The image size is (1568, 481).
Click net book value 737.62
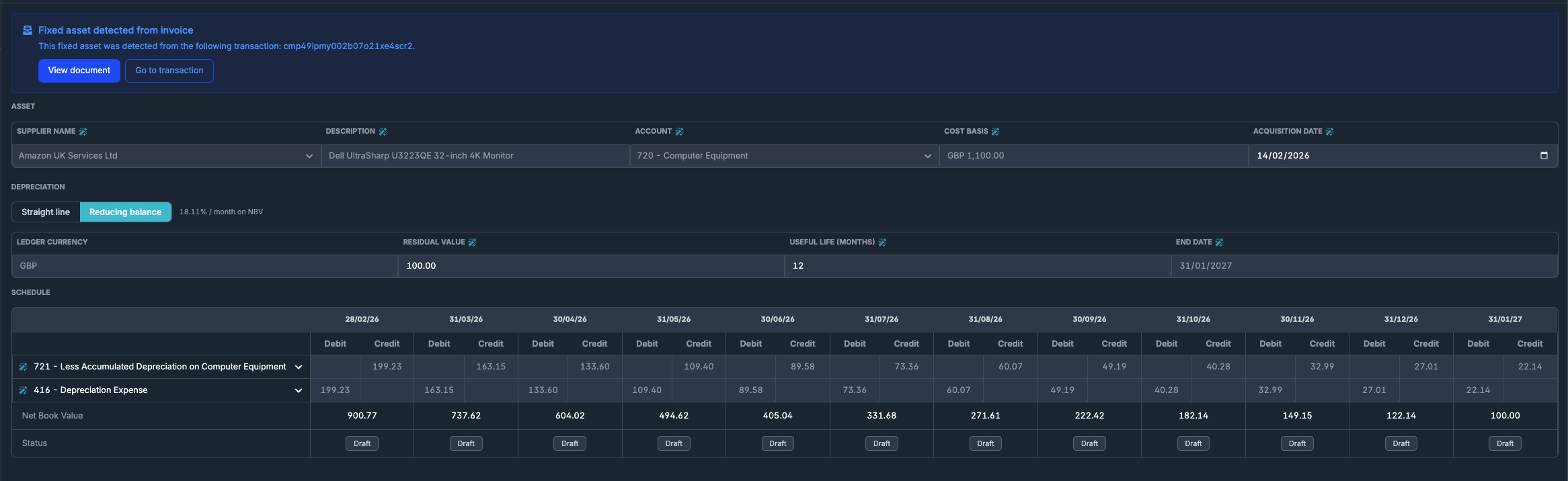[466, 416]
